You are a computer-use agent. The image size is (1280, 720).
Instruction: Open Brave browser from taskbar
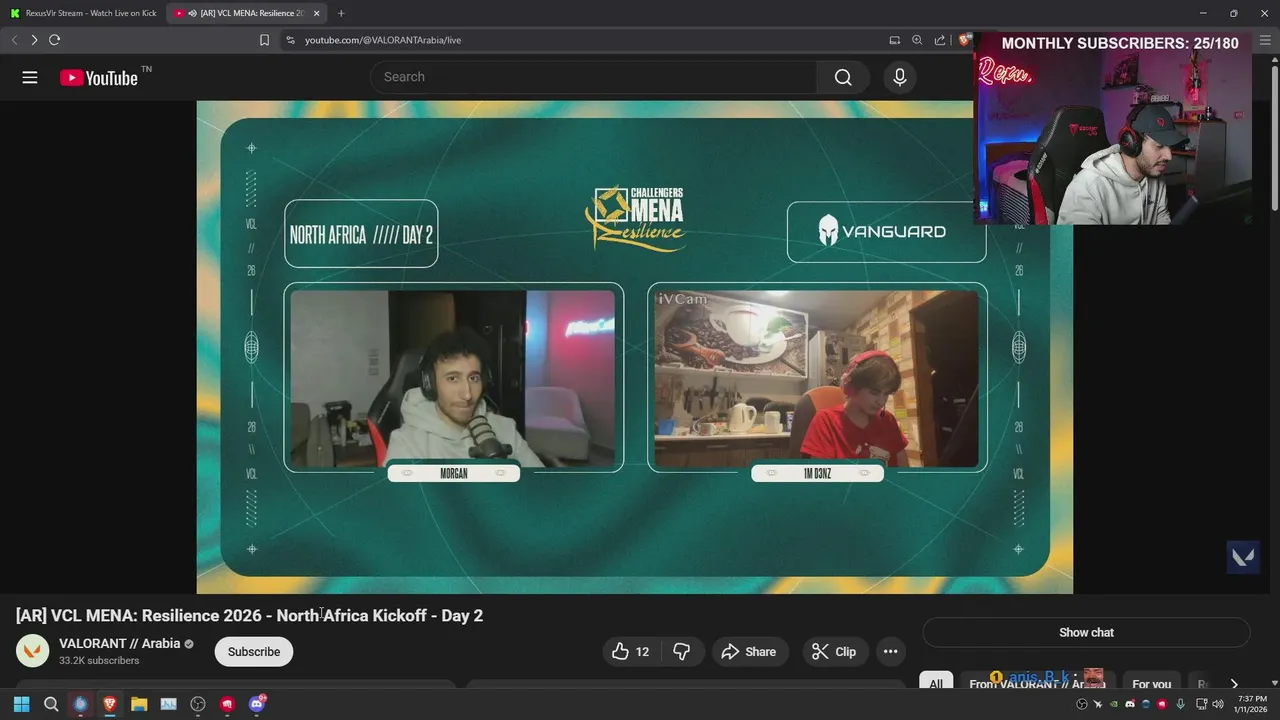point(110,704)
